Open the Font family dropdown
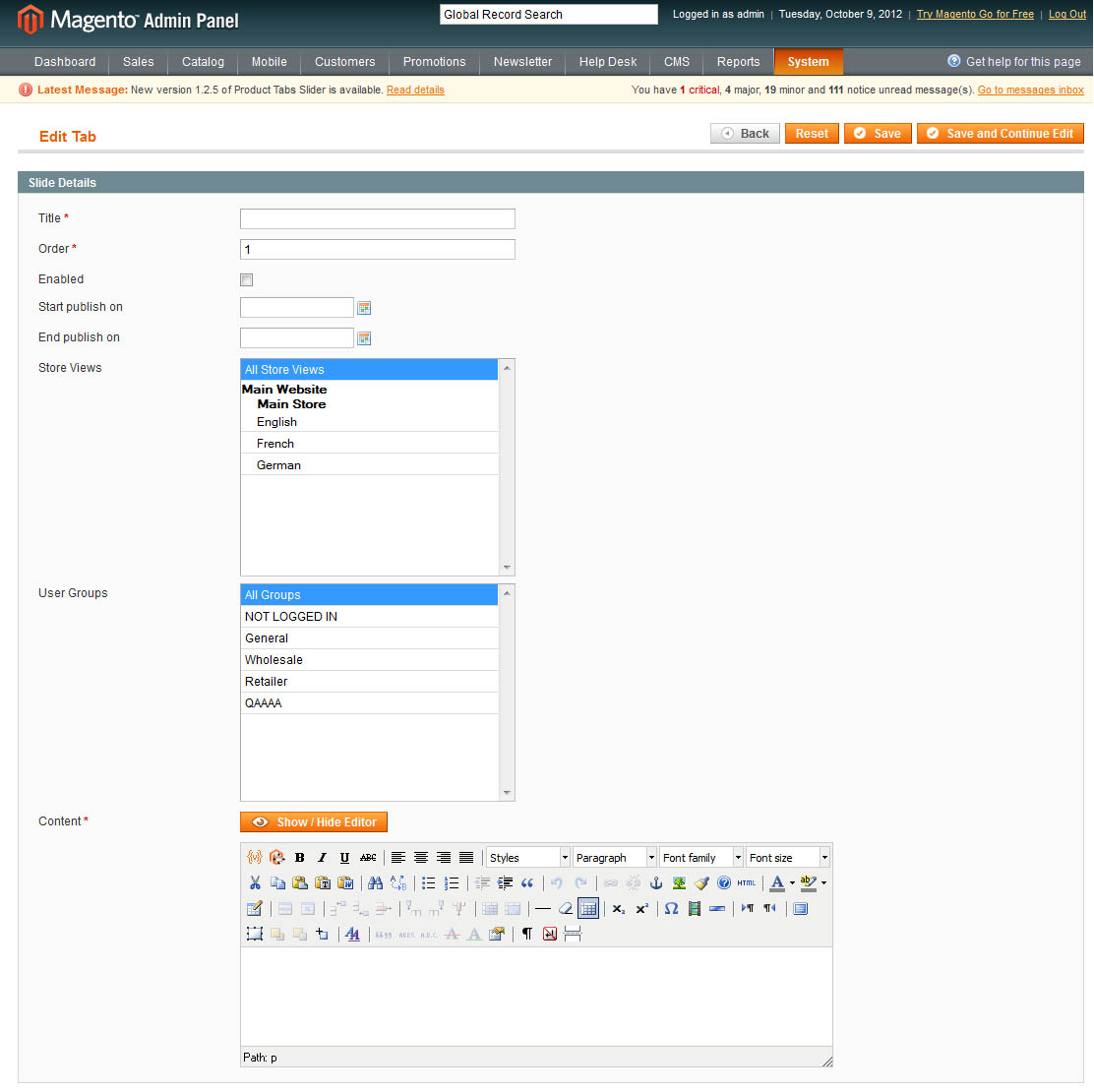The width and height of the screenshot is (1094, 1092). pyautogui.click(x=699, y=857)
